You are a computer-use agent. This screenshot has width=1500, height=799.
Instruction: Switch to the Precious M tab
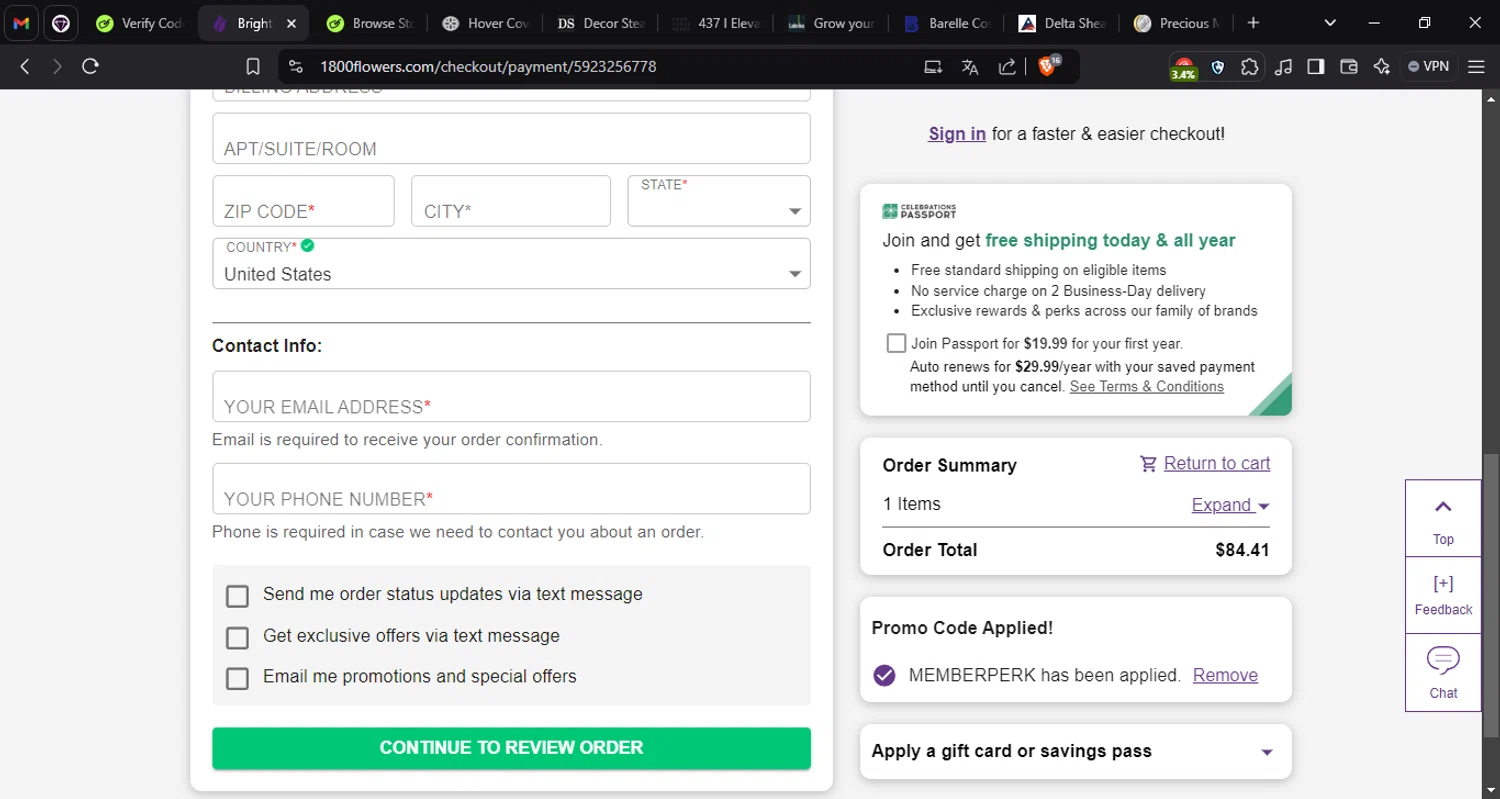coord(1177,23)
